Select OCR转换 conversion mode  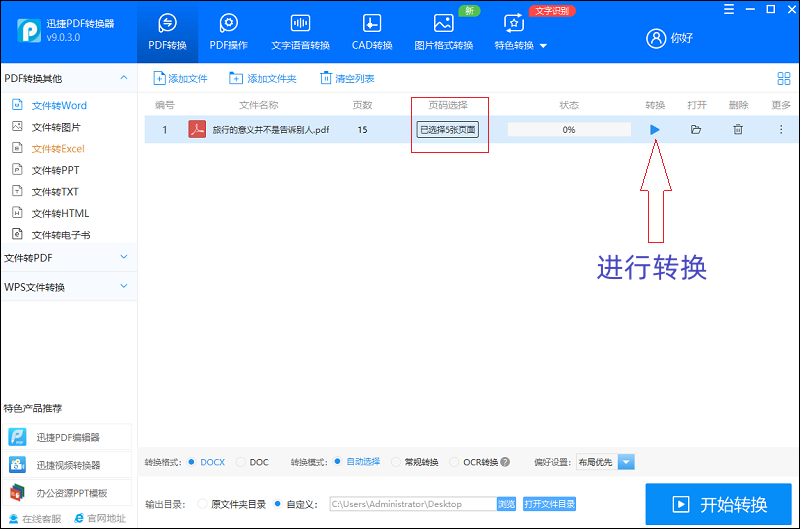(454, 462)
